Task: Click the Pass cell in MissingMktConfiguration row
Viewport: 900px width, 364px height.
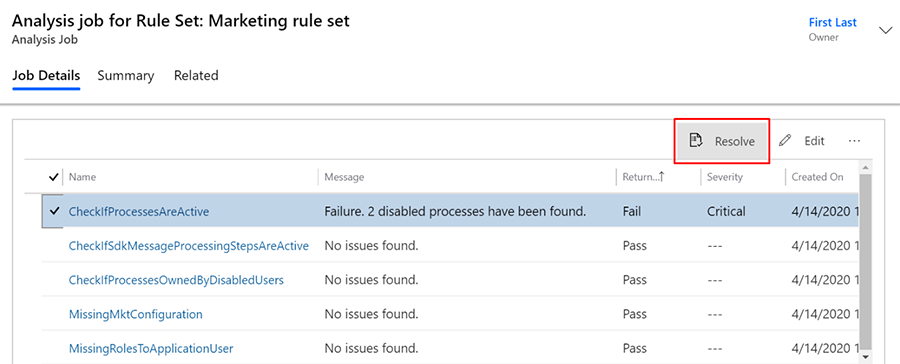Action: click(x=635, y=314)
